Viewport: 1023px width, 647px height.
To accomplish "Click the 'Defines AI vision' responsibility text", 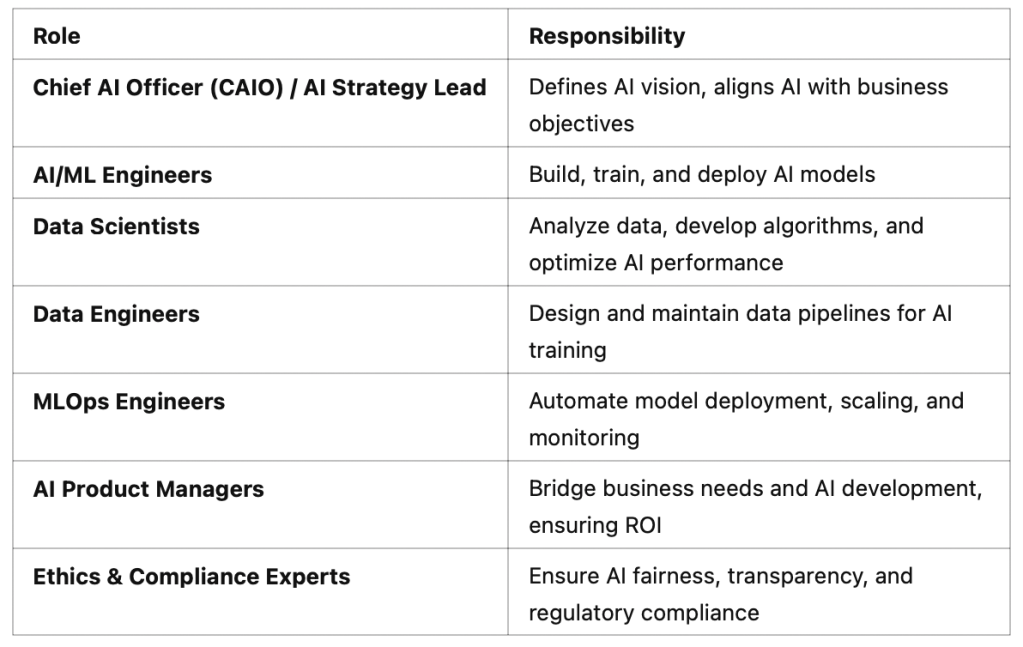I will click(x=738, y=87).
